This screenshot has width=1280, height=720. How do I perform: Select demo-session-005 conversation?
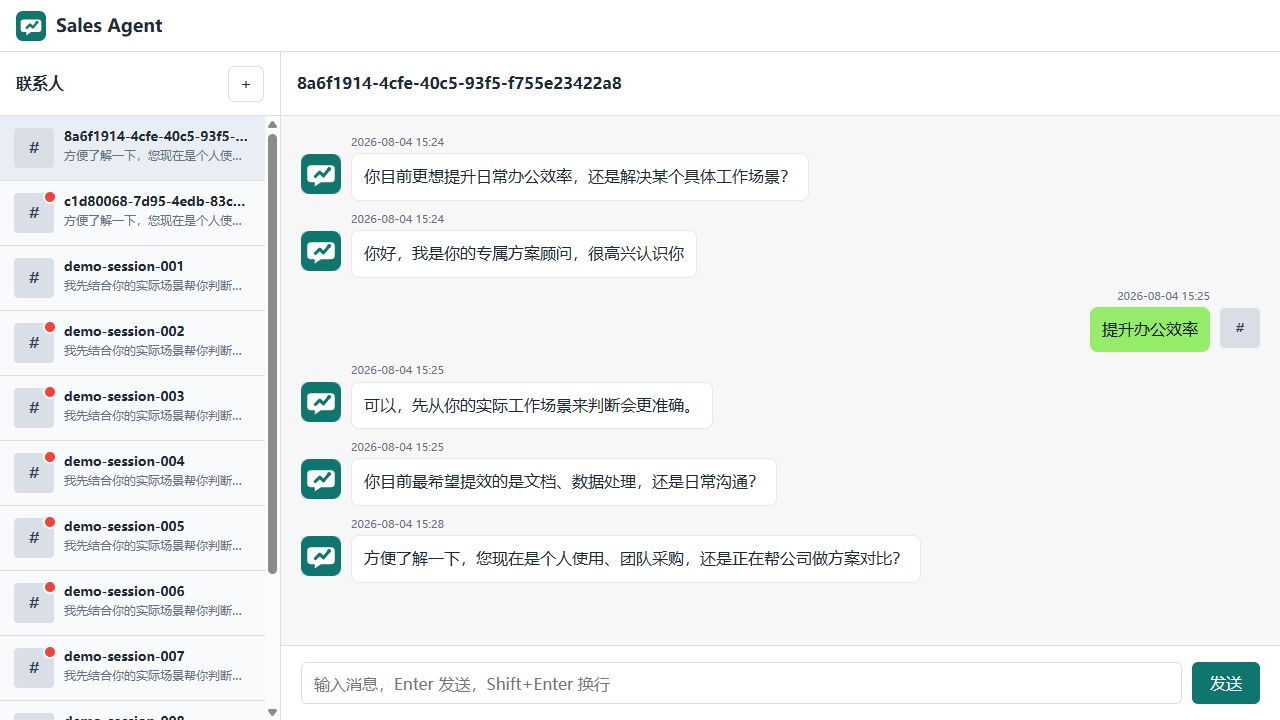tap(133, 538)
